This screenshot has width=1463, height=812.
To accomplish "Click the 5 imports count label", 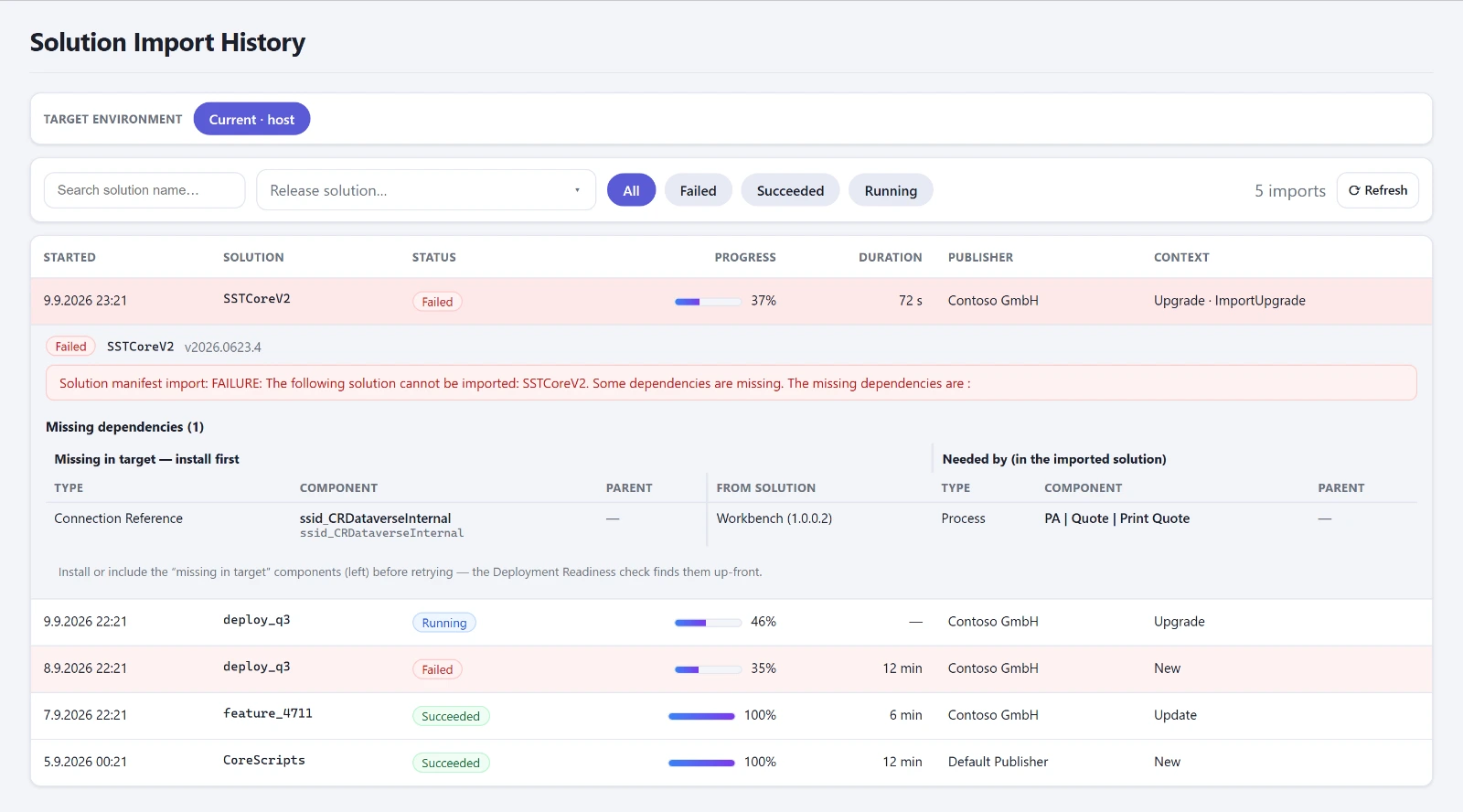I will pos(1289,190).
